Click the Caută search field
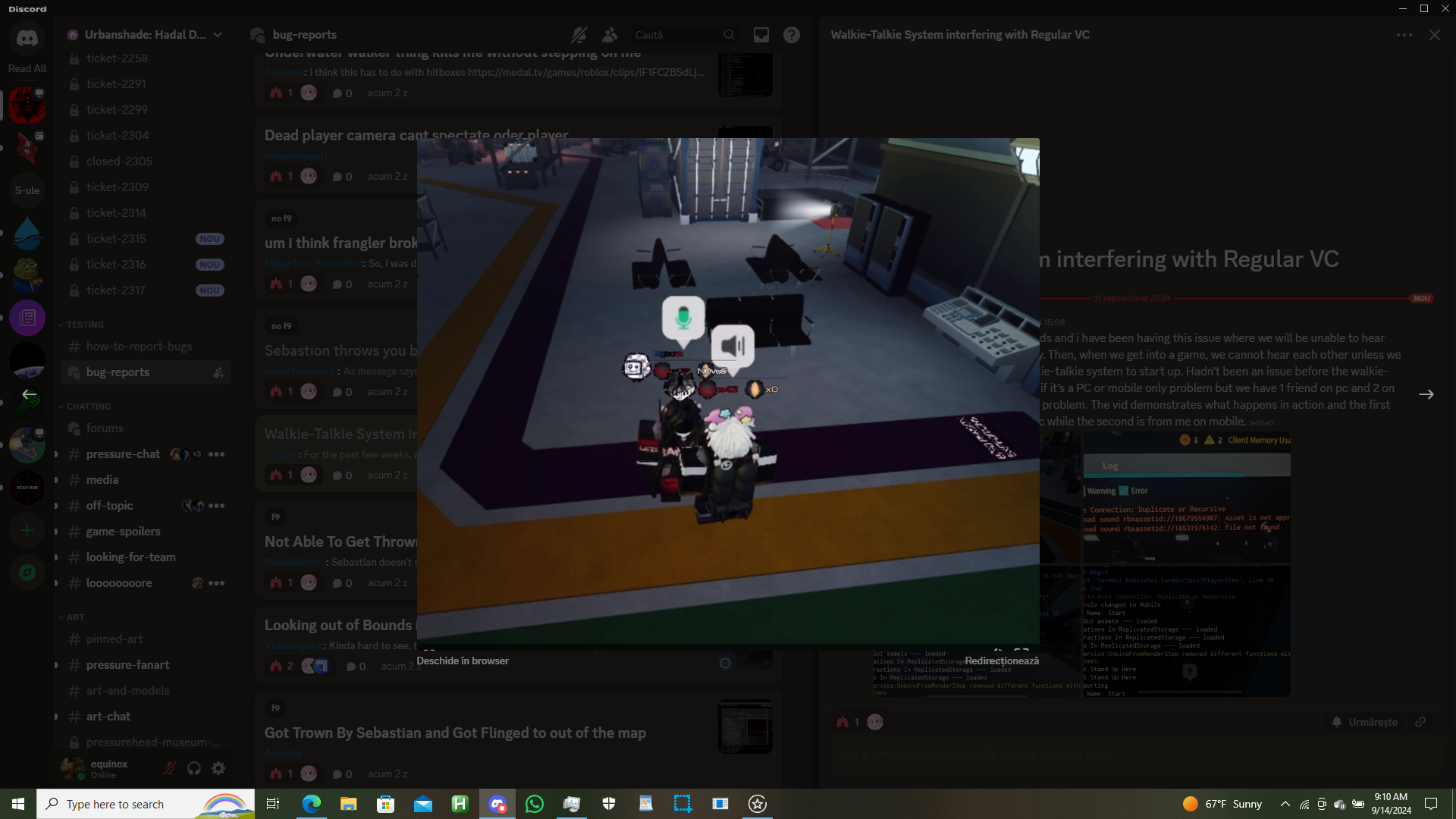This screenshot has height=819, width=1456. 675,35
